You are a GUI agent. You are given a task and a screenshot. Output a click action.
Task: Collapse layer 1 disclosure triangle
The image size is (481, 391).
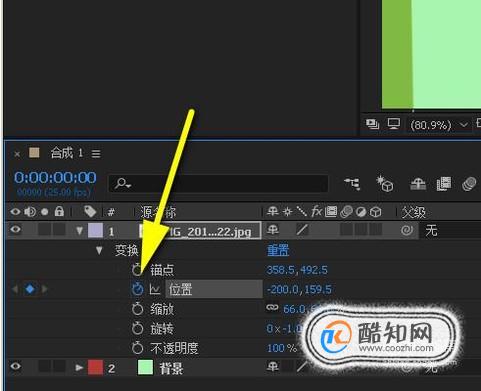(x=79, y=231)
